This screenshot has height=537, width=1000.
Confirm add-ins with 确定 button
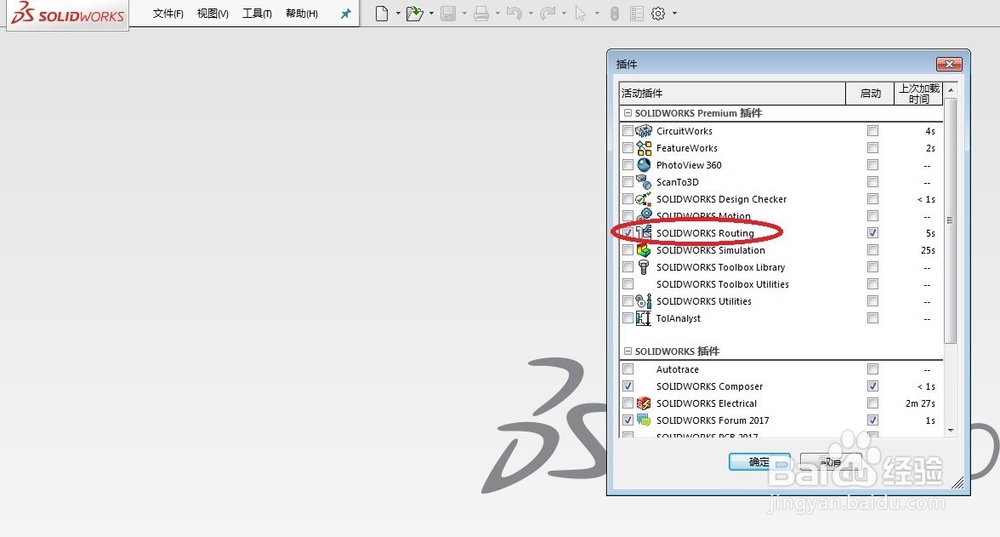click(760, 462)
